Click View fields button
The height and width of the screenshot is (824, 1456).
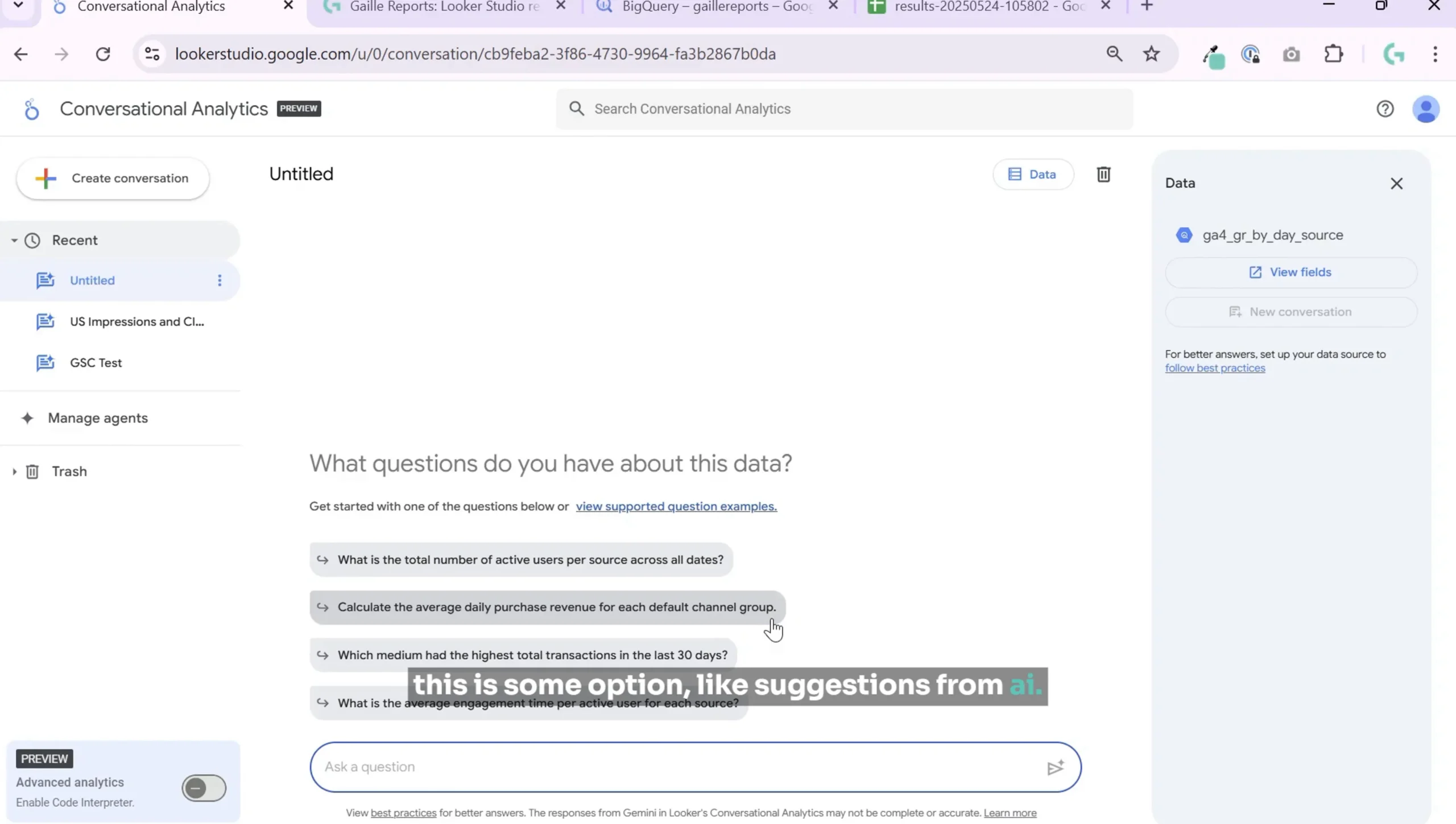(1290, 272)
